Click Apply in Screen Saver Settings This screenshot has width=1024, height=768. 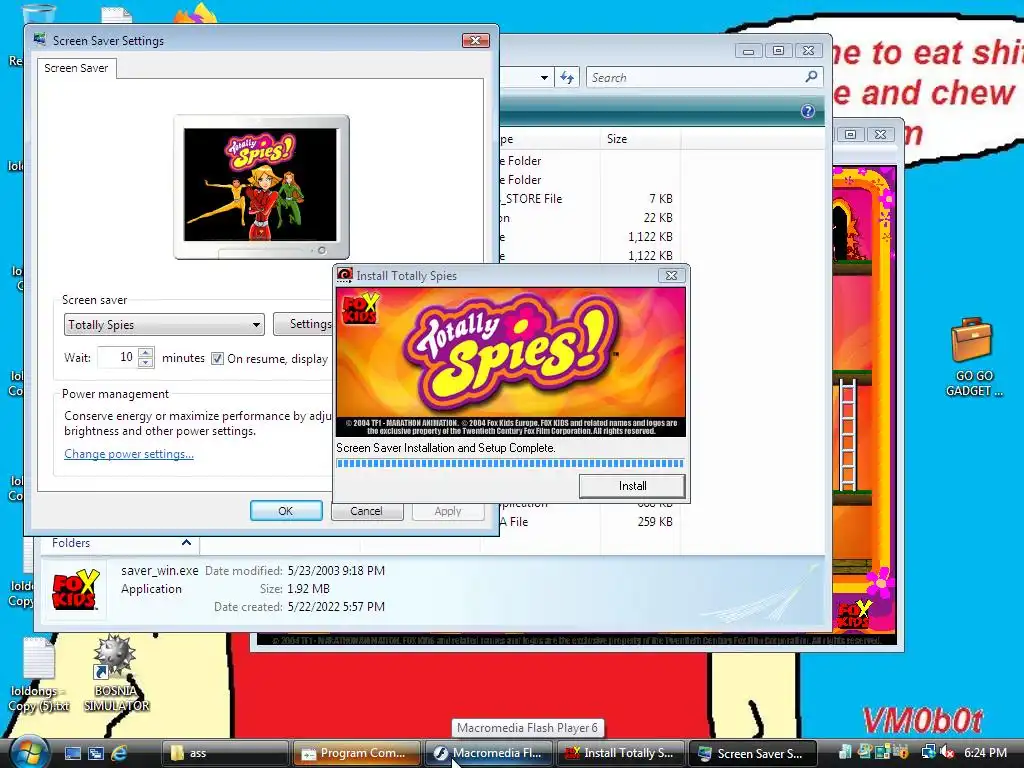click(x=448, y=511)
